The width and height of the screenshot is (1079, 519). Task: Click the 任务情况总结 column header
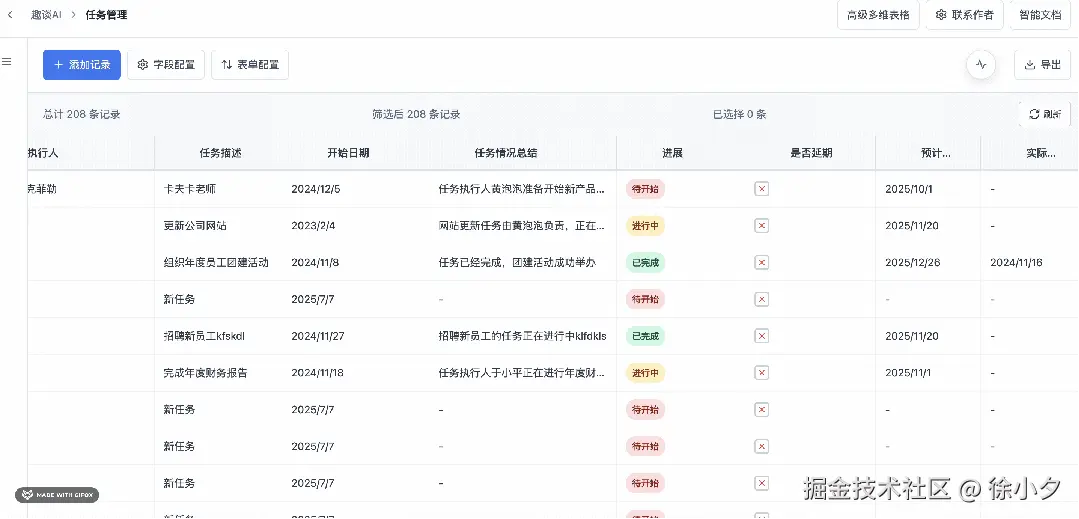[x=506, y=153]
